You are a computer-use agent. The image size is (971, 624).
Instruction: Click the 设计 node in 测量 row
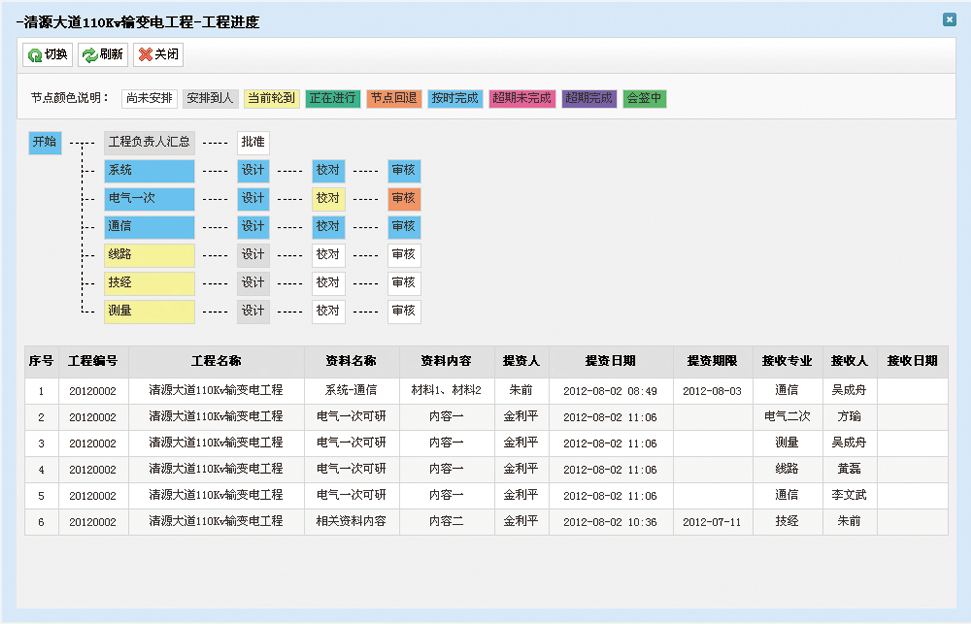click(253, 311)
